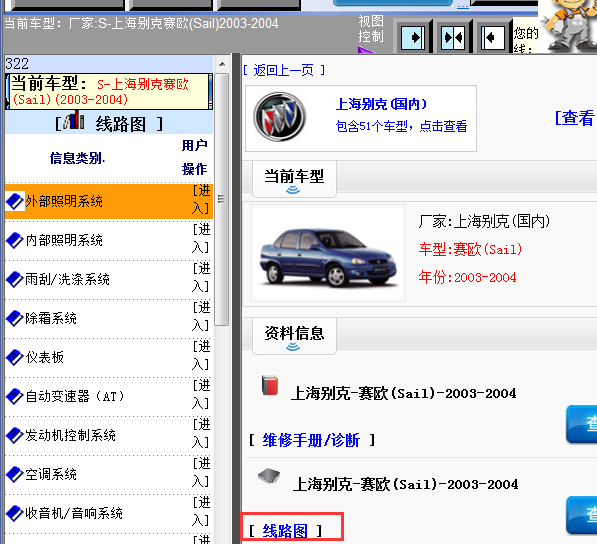This screenshot has width=597, height=544.
Task: Select the 资料信息 tab
Action: click(x=294, y=336)
